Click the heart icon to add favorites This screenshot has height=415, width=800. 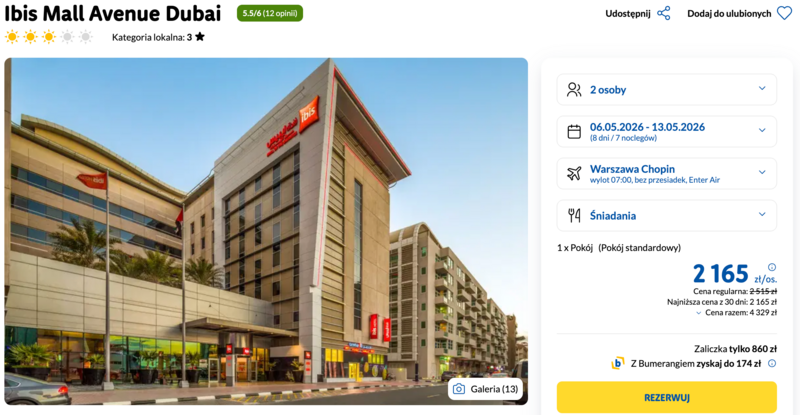coord(785,13)
